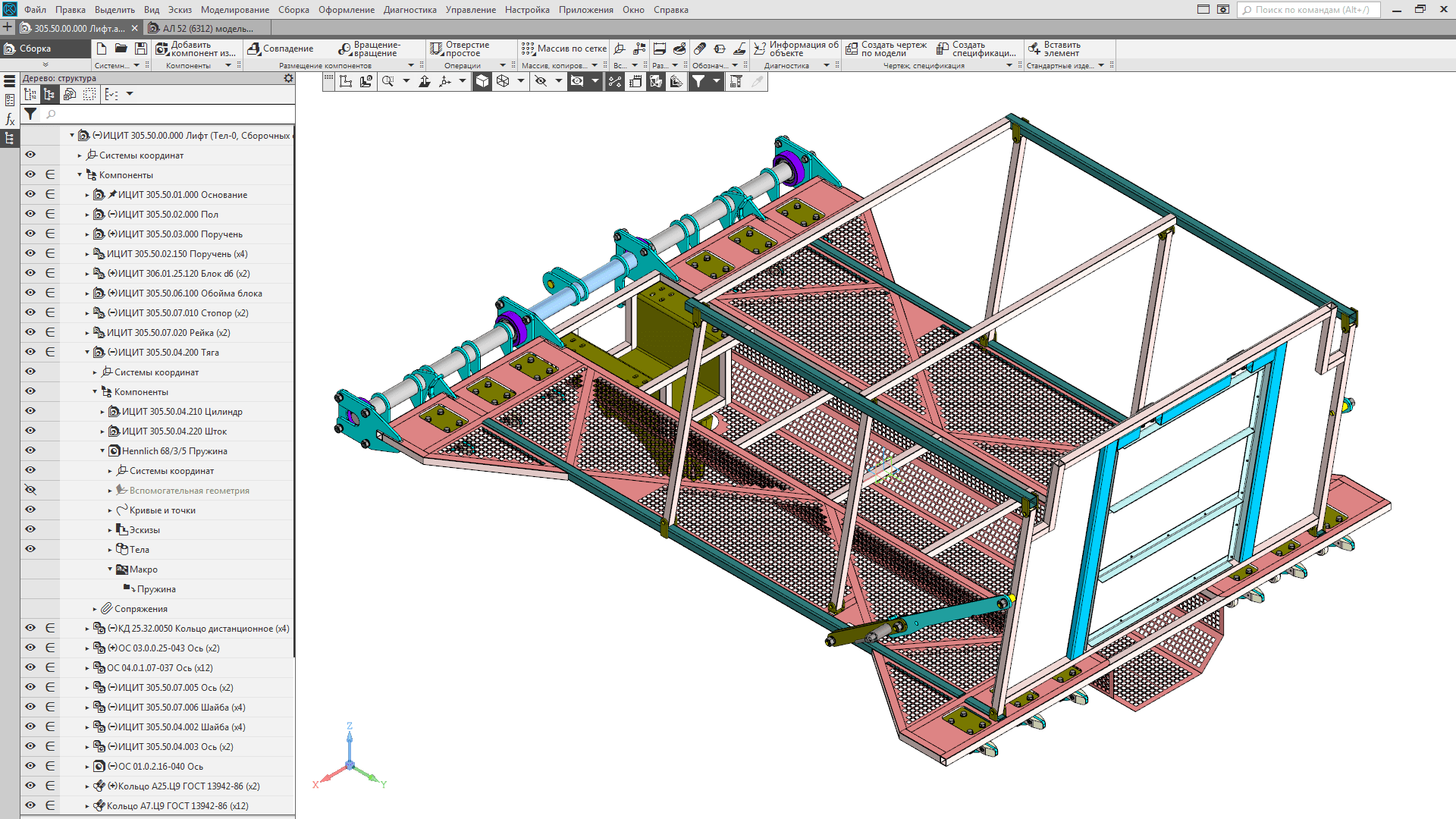Screen dimensions: 1456x819
Task: Click the tree search input field
Action: click(167, 114)
